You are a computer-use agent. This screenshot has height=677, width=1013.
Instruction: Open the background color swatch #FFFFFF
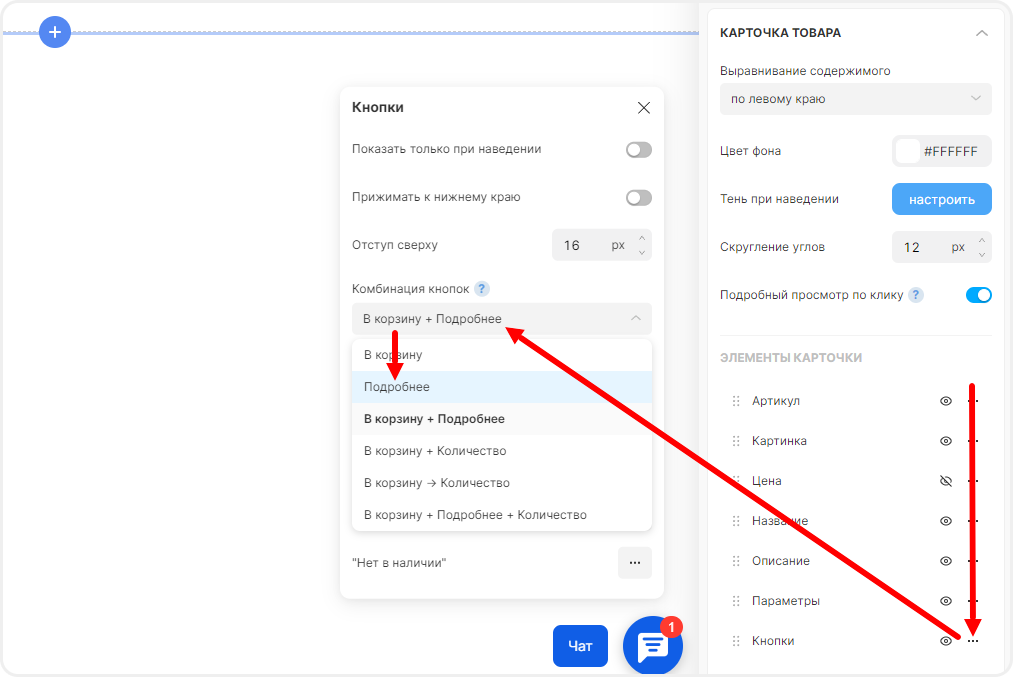(908, 151)
